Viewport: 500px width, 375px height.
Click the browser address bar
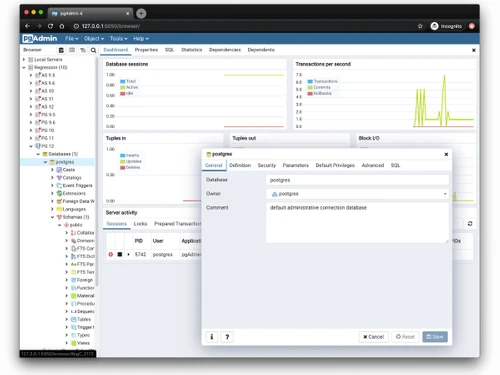(x=242, y=26)
